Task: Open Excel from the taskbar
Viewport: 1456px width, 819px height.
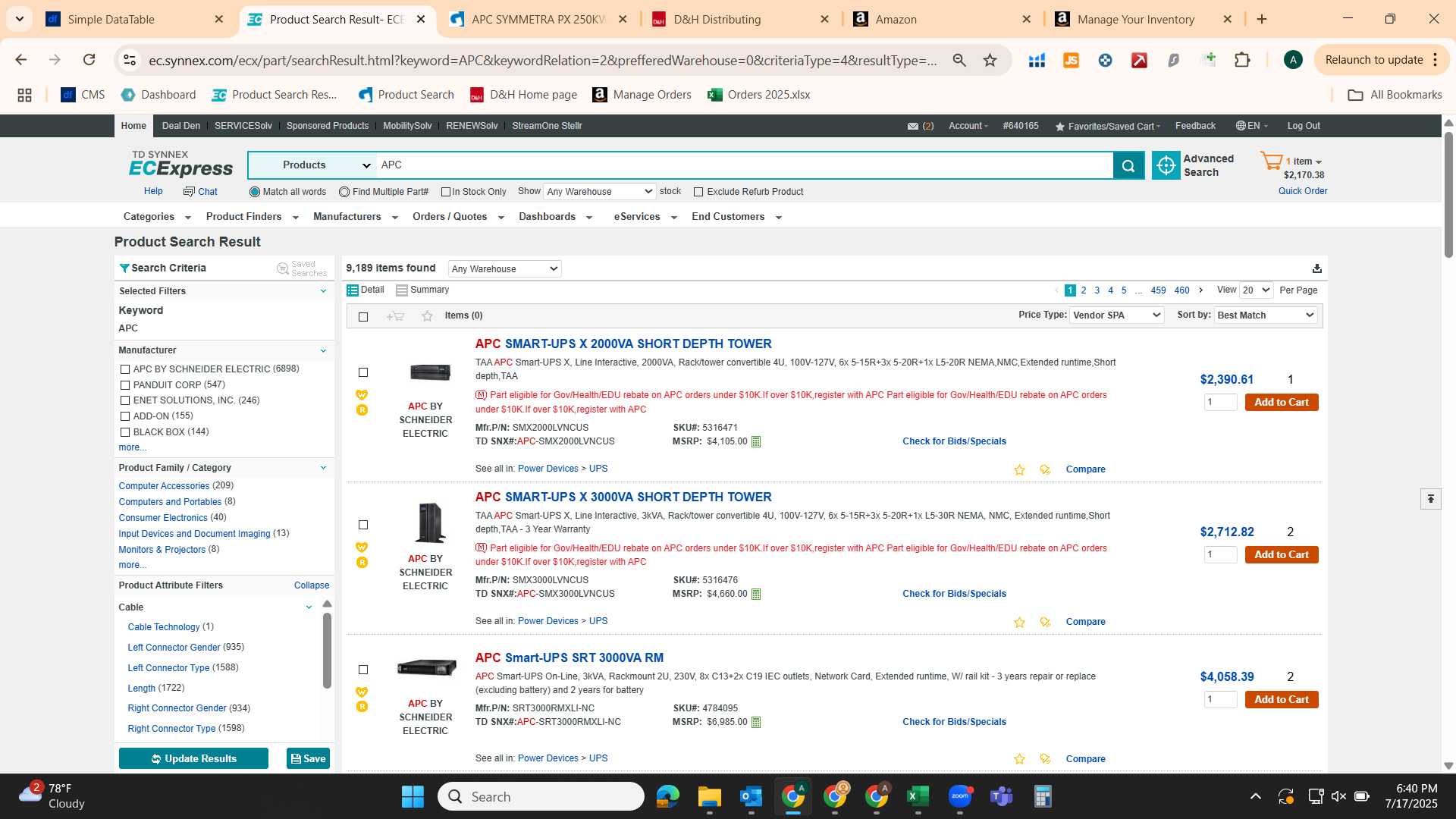Action: coord(918,796)
